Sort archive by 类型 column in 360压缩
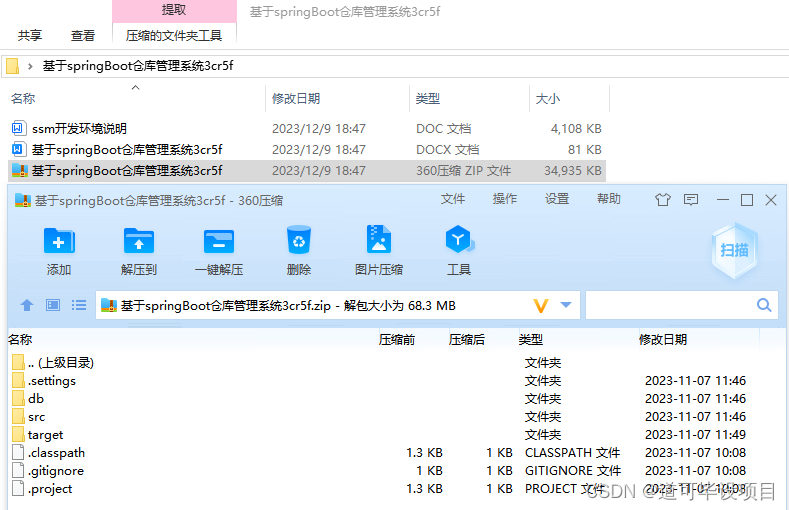Viewport: 789px width, 510px height. [531, 340]
